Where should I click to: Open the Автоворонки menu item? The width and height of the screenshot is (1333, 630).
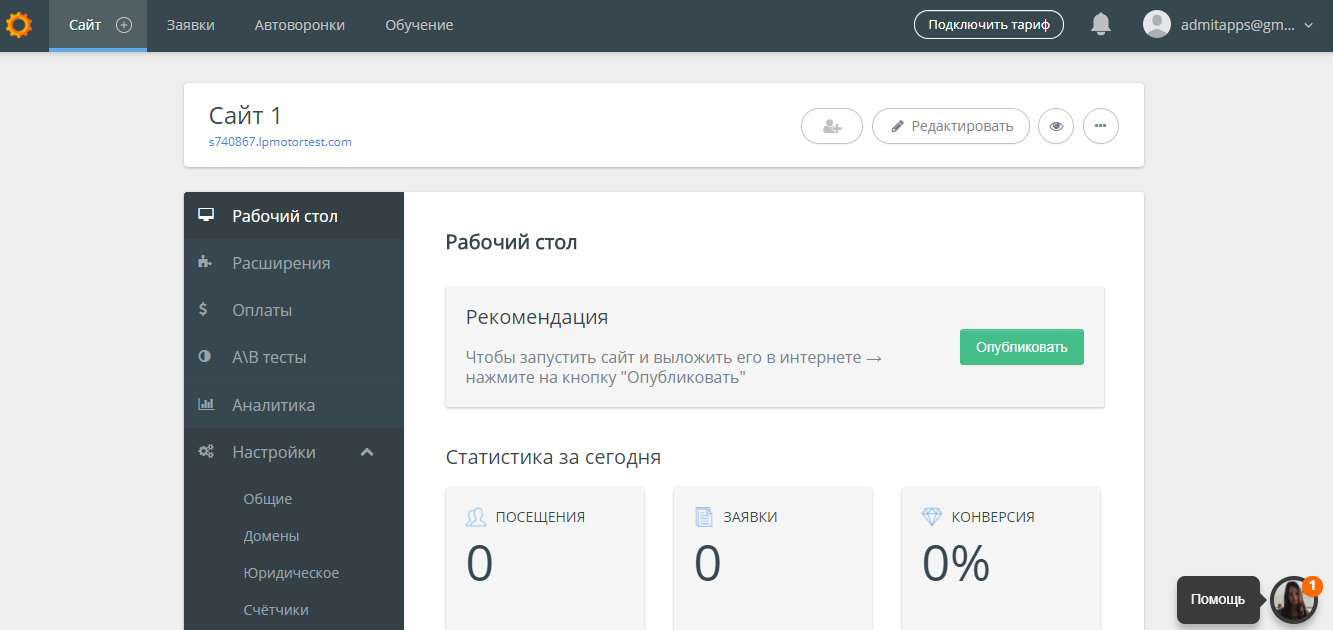(299, 25)
